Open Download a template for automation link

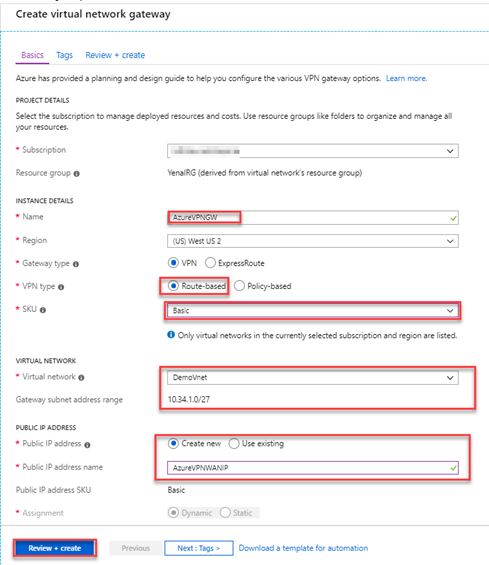[303, 548]
